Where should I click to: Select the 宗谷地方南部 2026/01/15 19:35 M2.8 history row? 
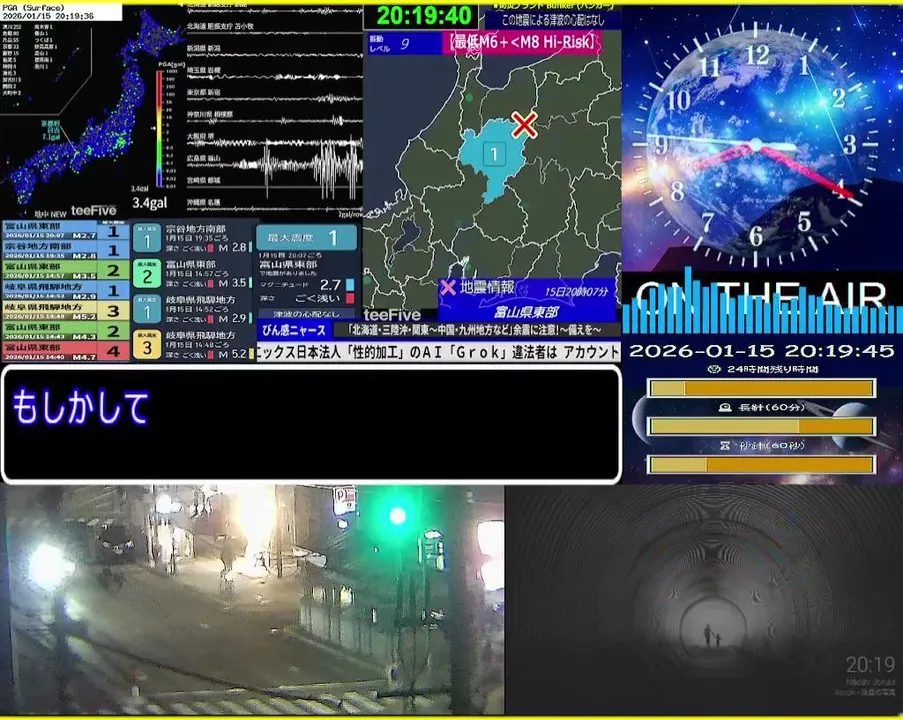point(65,251)
